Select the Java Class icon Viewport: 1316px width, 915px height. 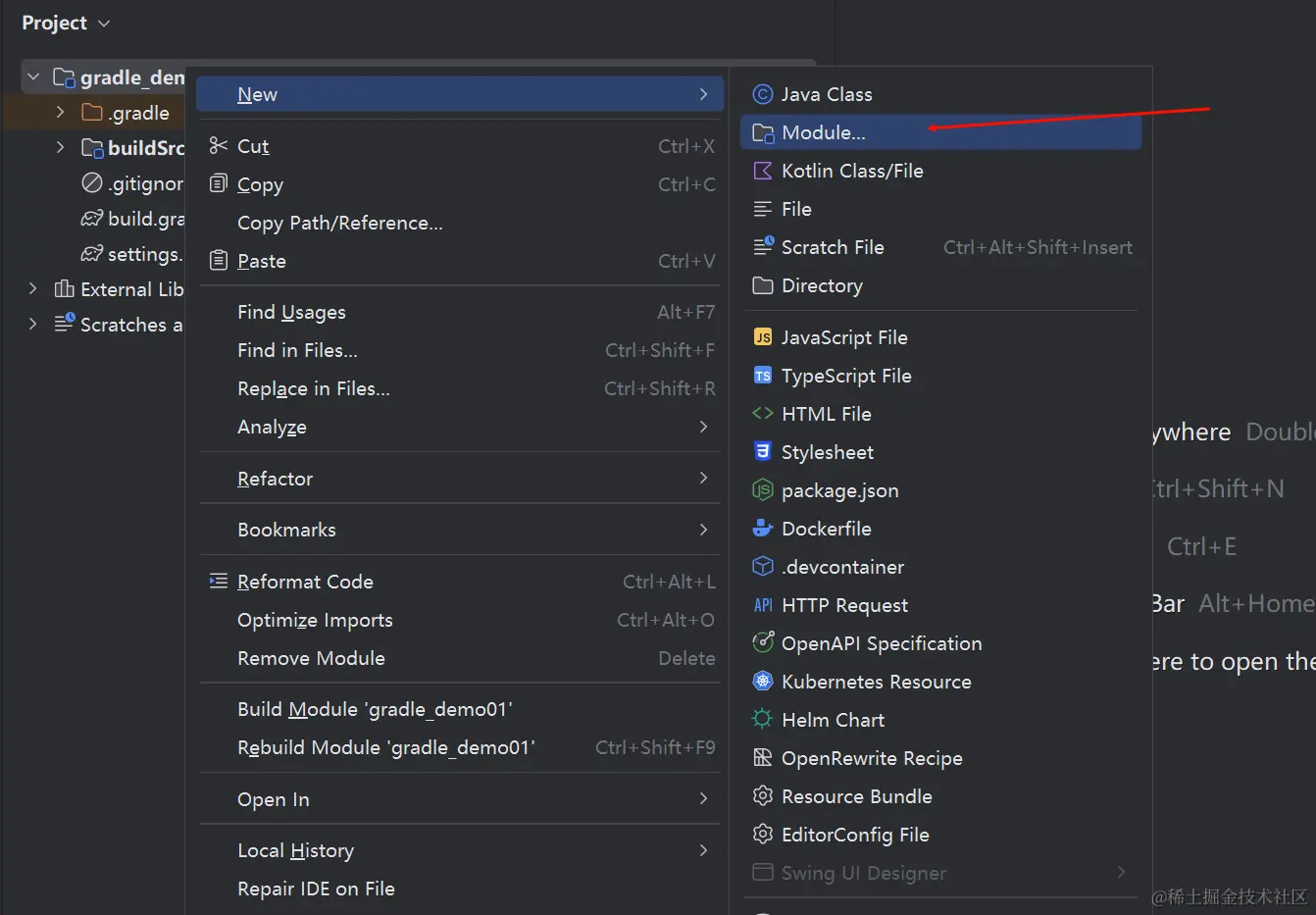(x=763, y=94)
